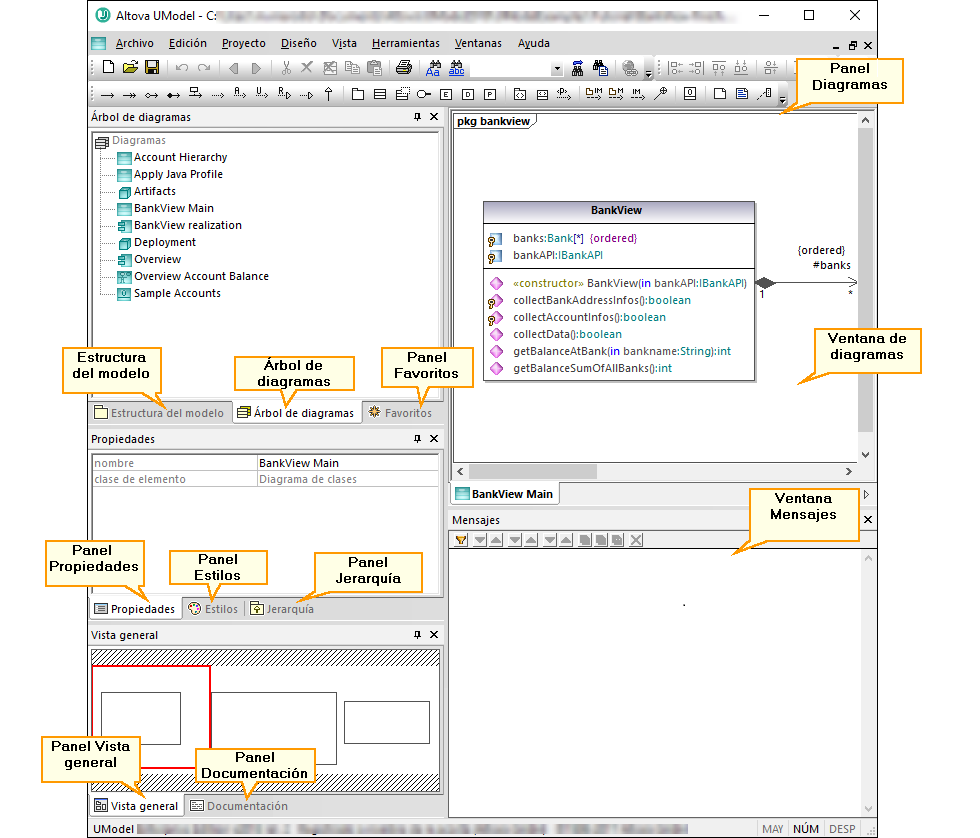Click the Cut scissors icon
980x838 pixels.
(x=286, y=67)
